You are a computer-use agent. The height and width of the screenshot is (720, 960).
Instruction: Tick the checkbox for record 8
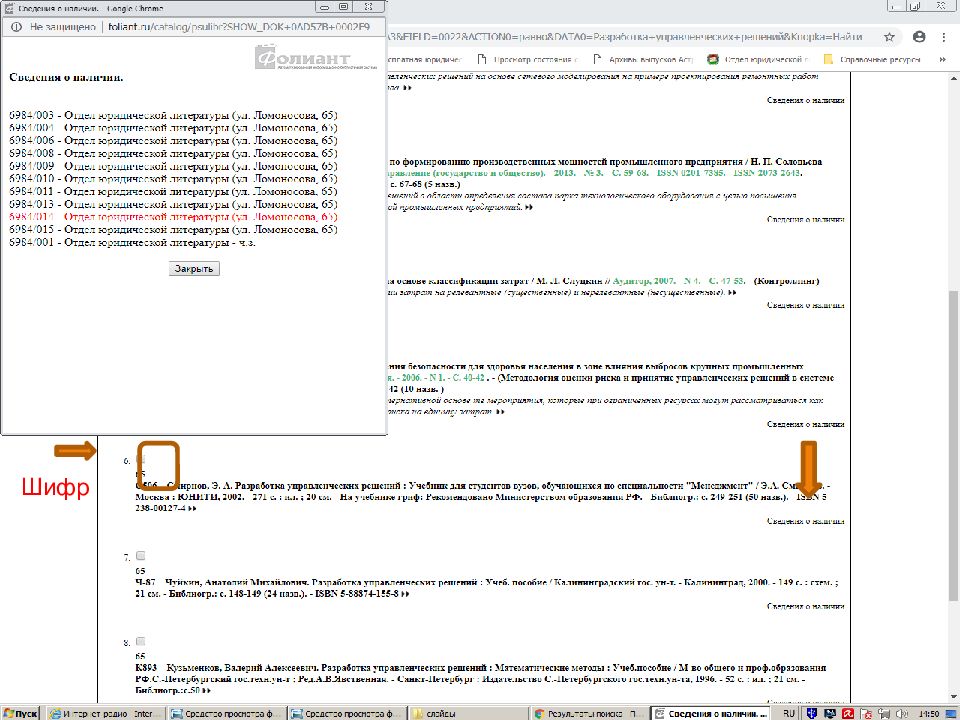[x=141, y=641]
